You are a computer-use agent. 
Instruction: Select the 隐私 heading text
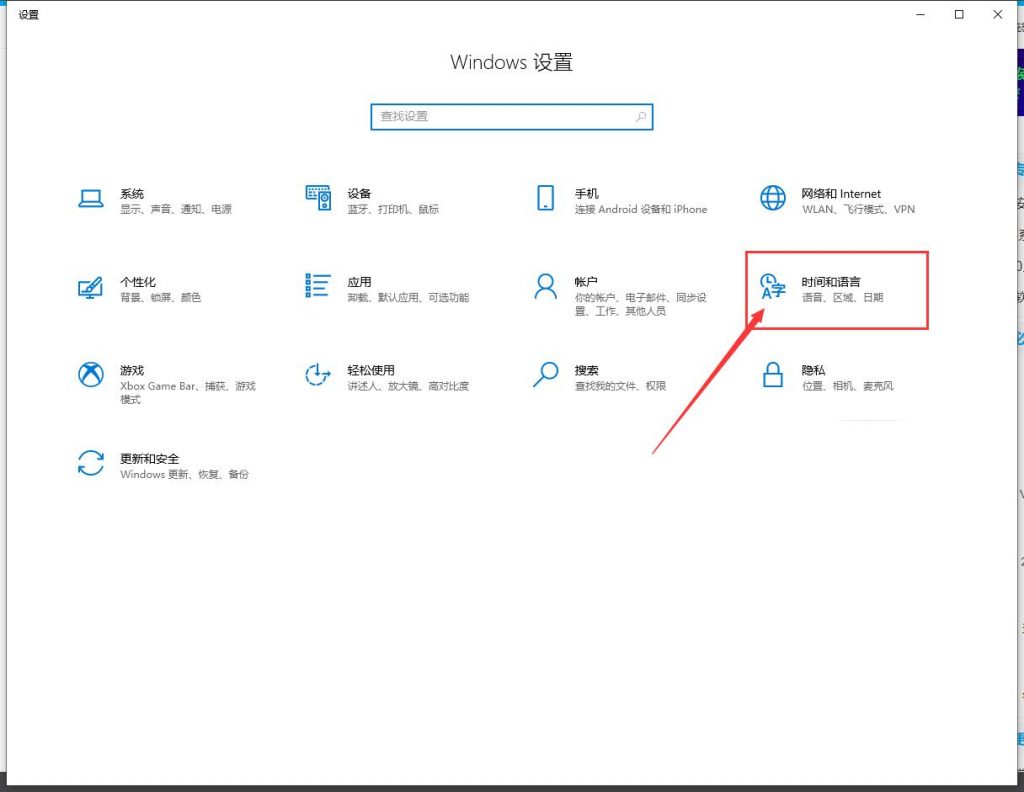point(814,370)
